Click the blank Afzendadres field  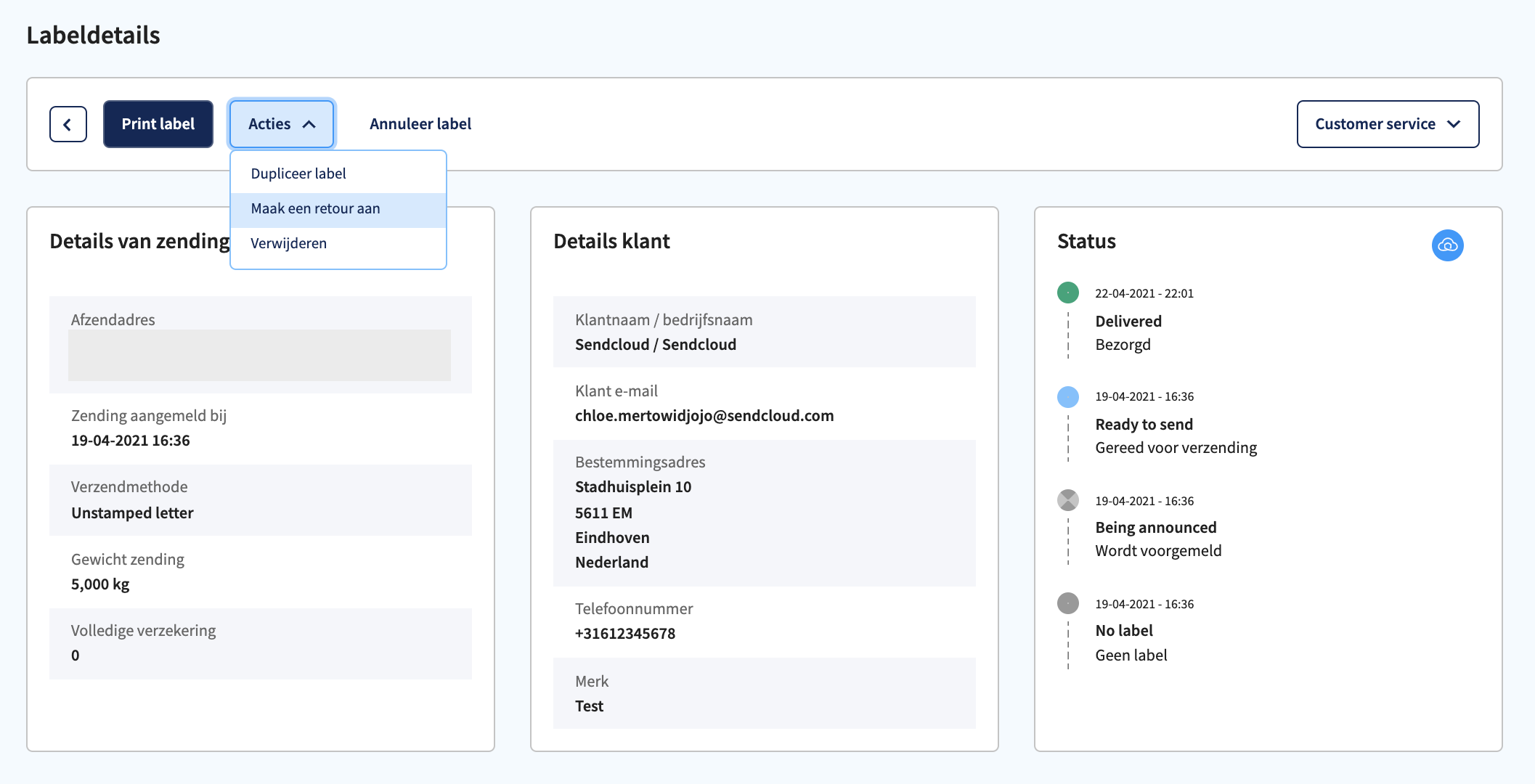(259, 355)
